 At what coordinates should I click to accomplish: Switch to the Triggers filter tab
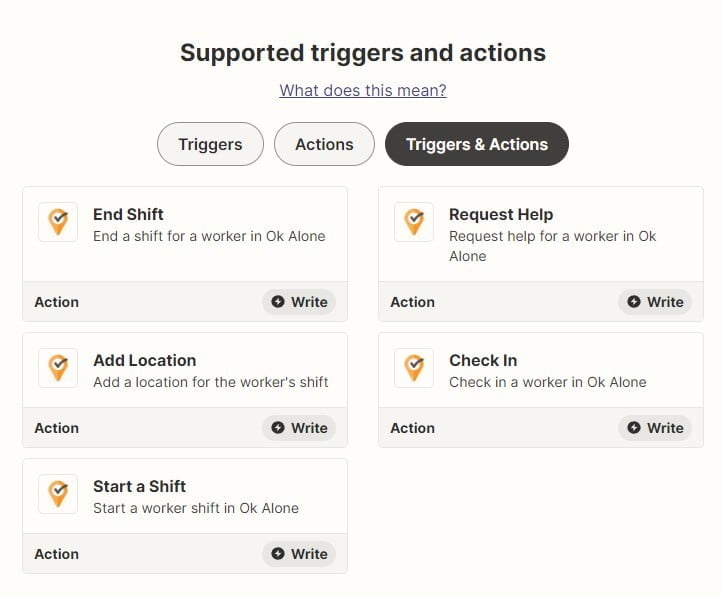[x=210, y=144]
